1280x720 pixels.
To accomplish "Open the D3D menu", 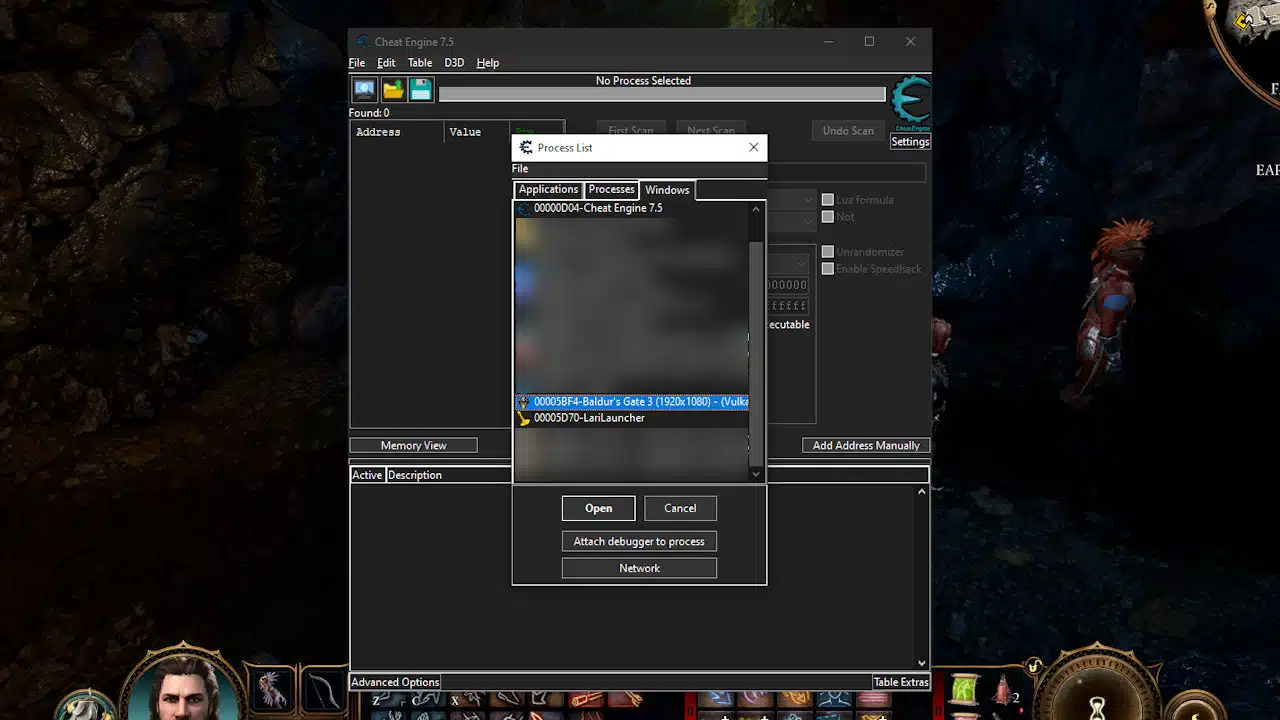I will point(454,63).
